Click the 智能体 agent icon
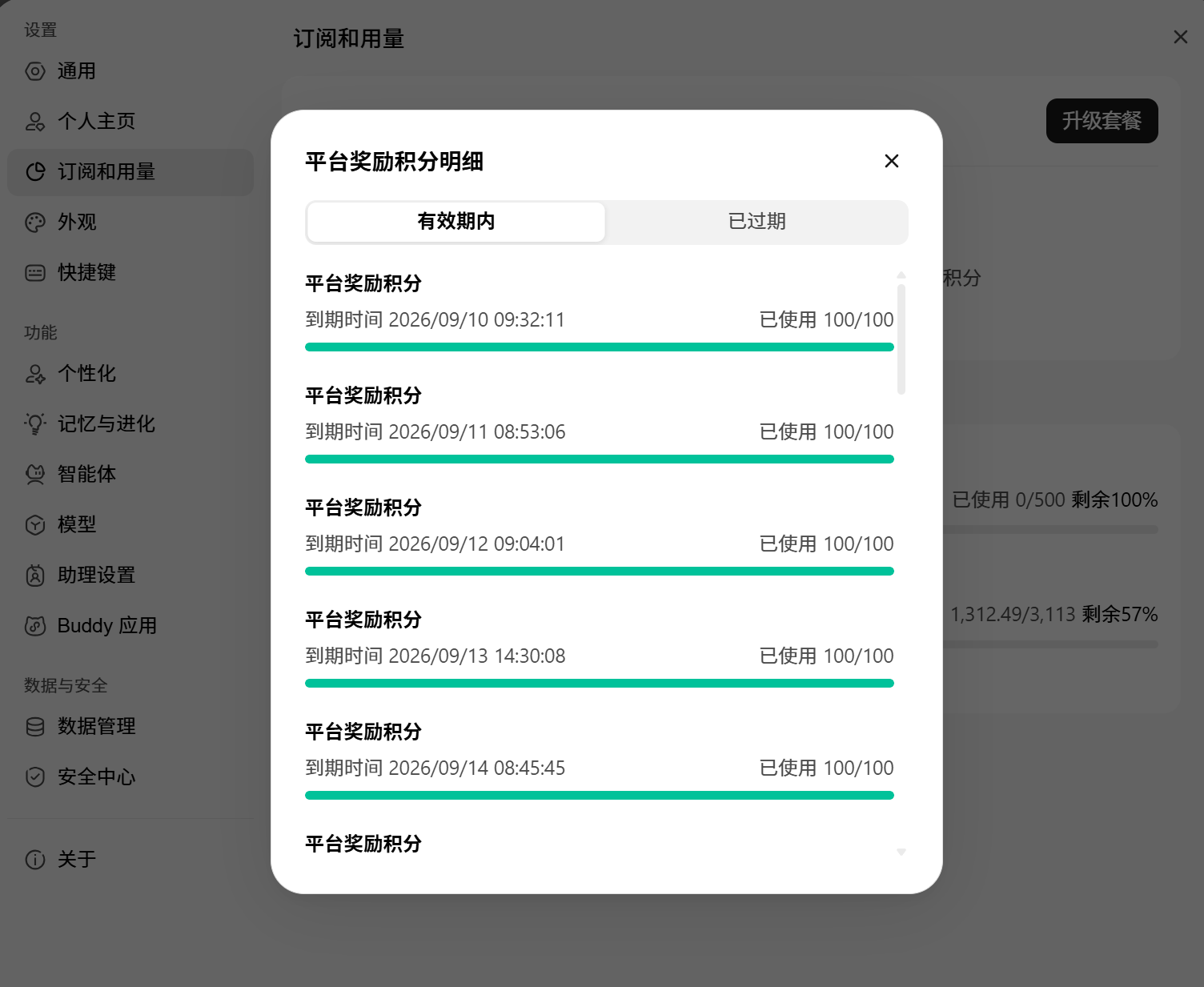The image size is (1204, 987). click(35, 475)
